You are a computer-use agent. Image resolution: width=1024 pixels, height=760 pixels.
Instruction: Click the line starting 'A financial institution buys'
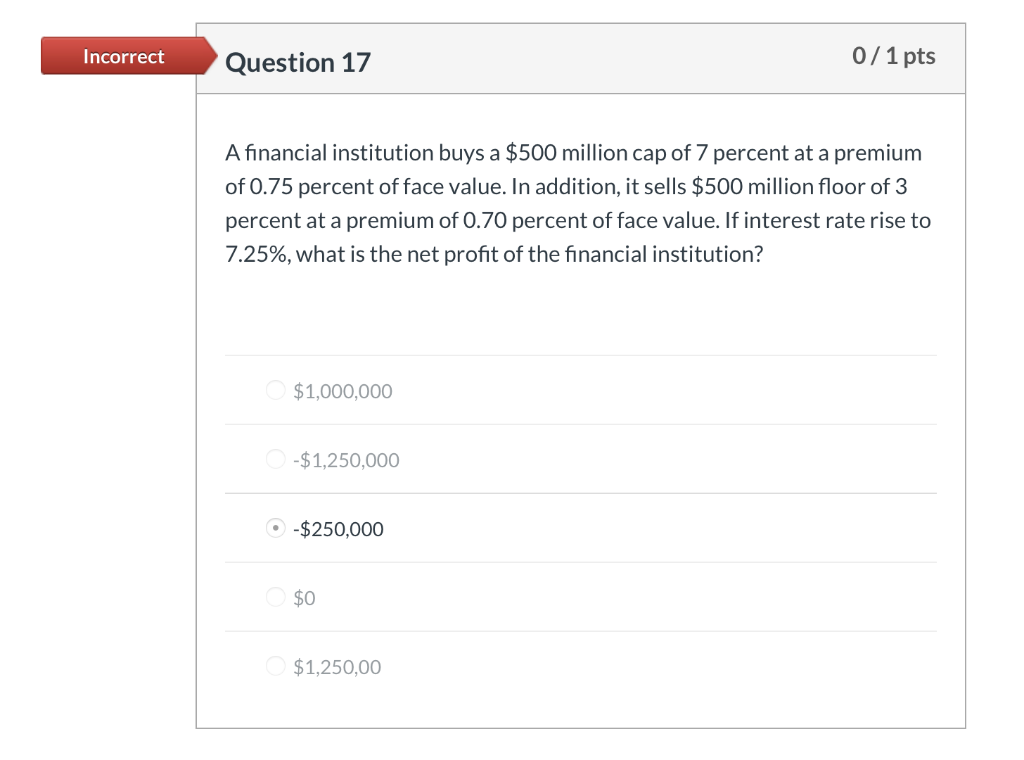click(x=573, y=153)
